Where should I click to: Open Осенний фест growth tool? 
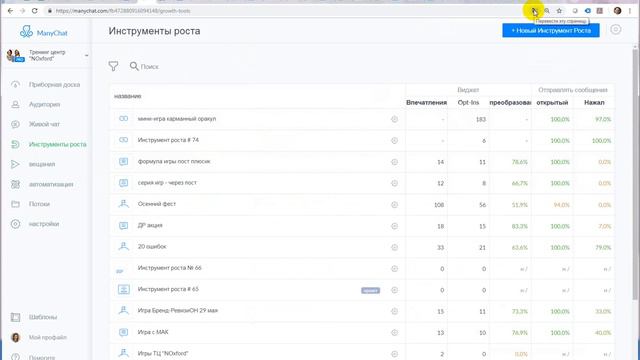(157, 204)
